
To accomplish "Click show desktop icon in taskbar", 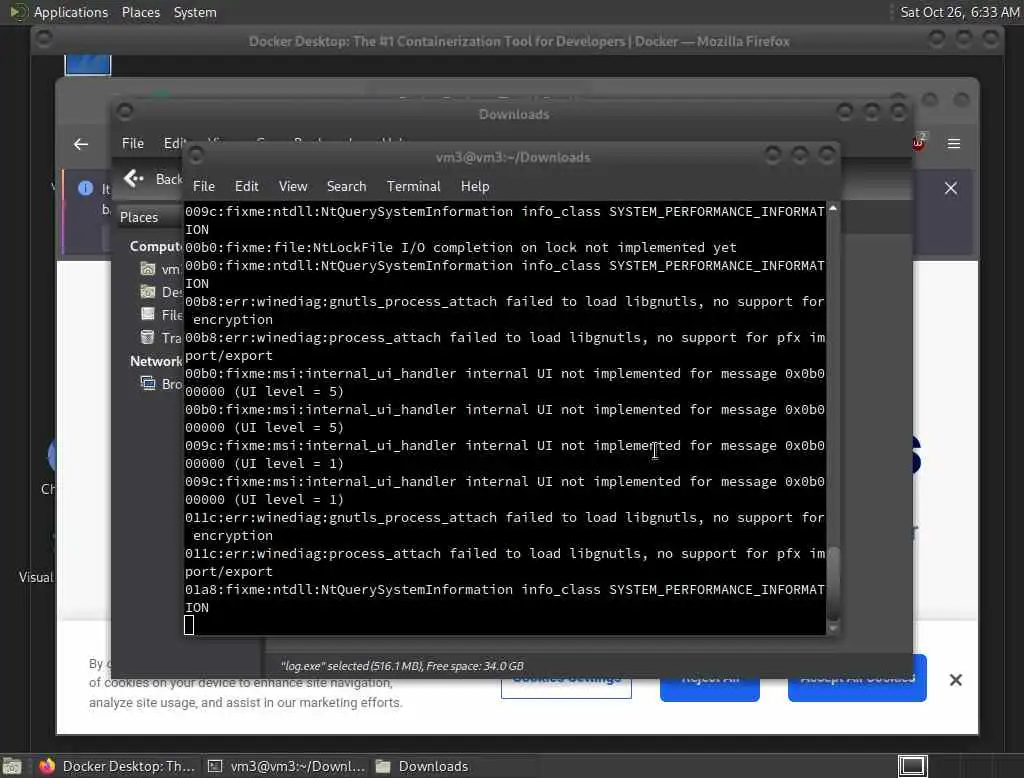I will pos(12,766).
